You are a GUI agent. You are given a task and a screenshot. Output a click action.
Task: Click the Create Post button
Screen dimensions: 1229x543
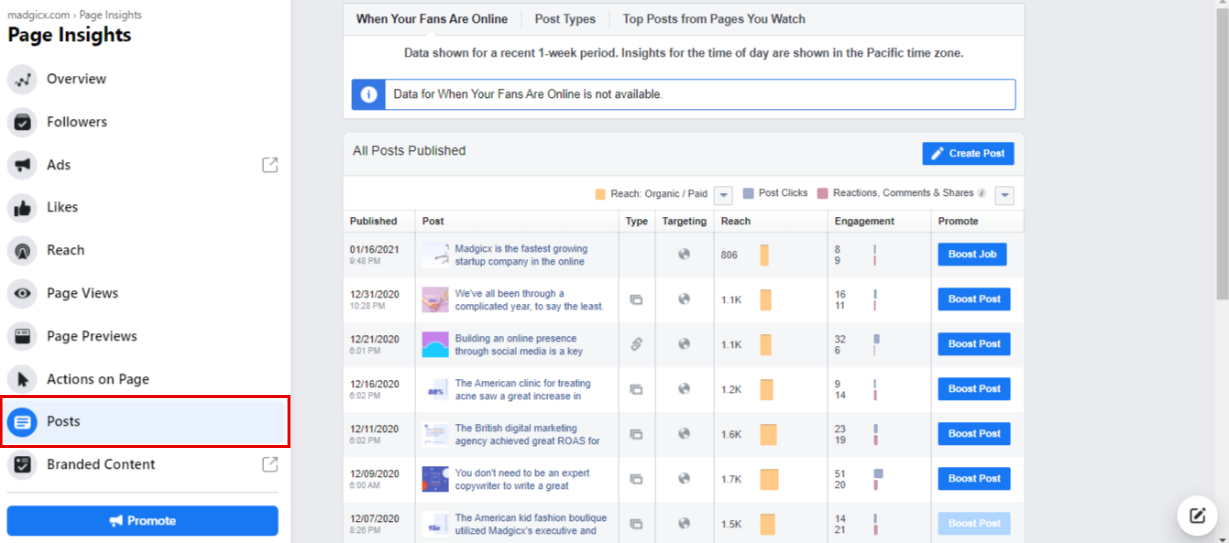coord(968,153)
